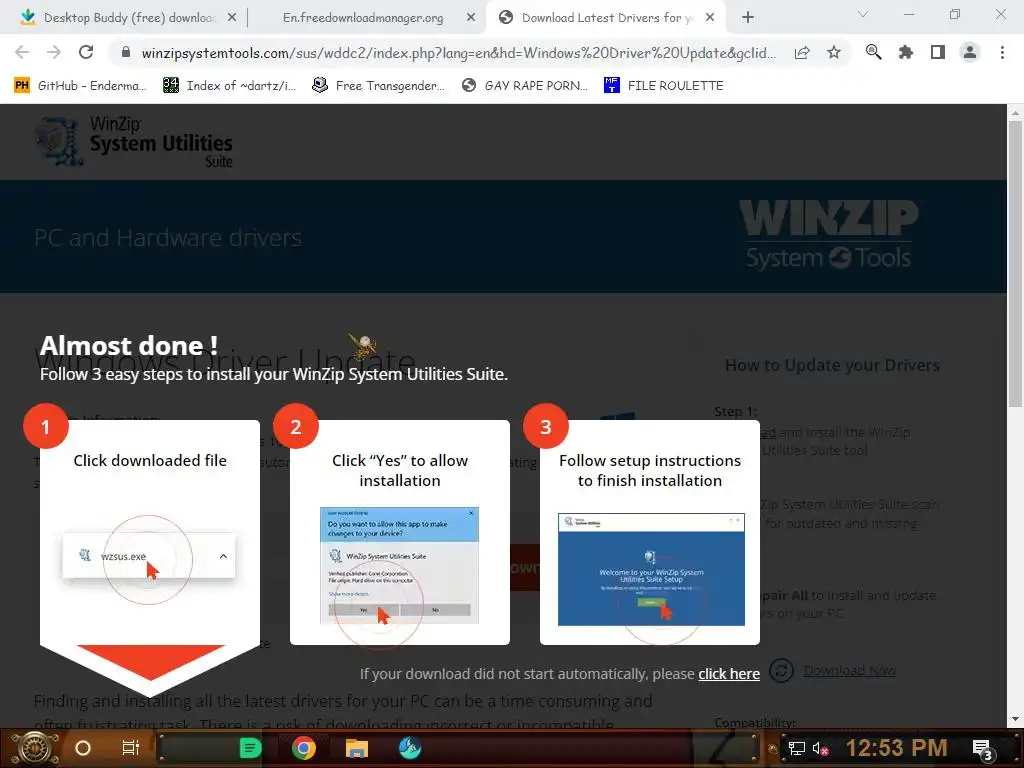Share this page via the share icon
The width and height of the screenshot is (1024, 768).
click(x=802, y=52)
